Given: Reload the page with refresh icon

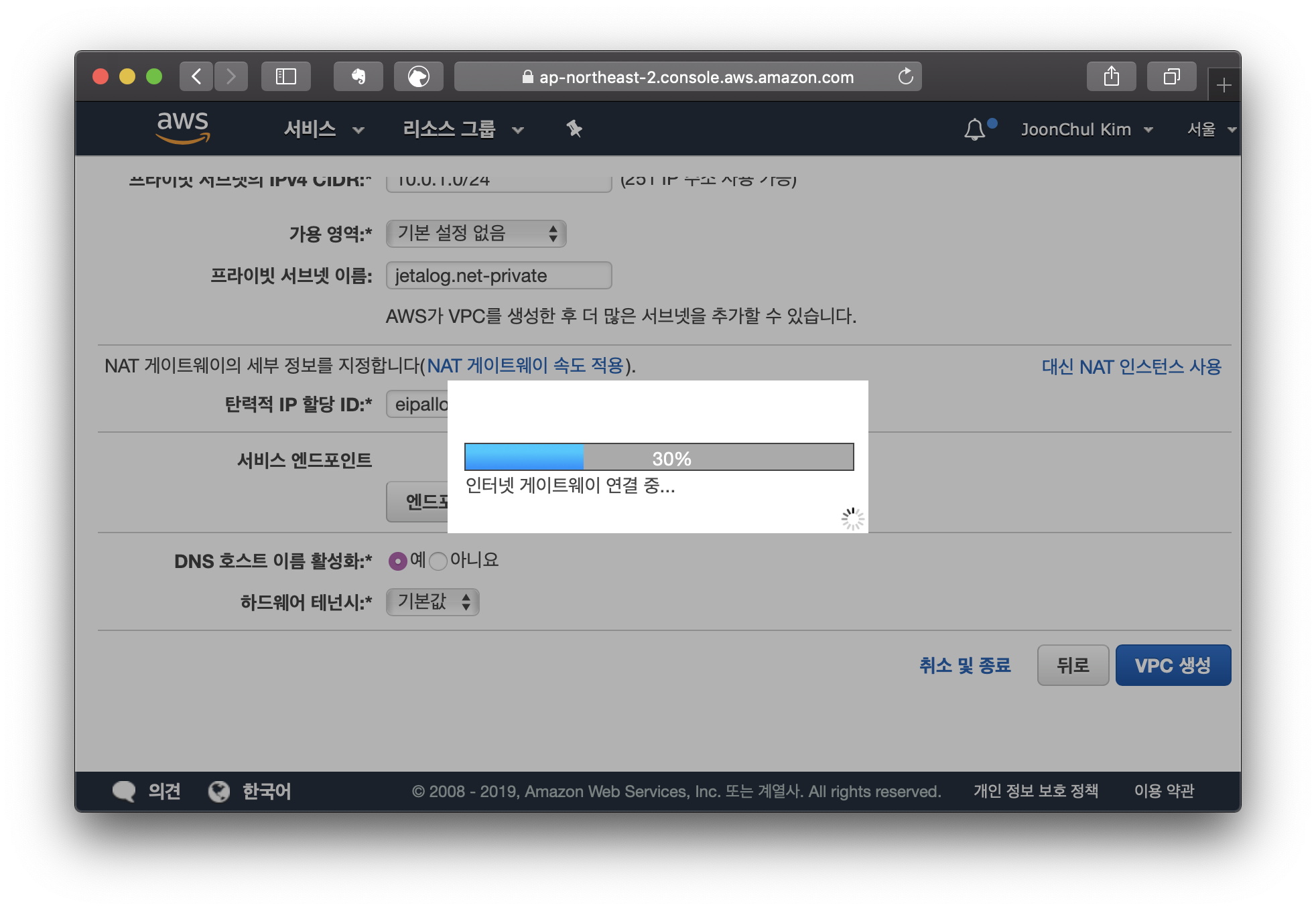Looking at the screenshot, I should [905, 76].
